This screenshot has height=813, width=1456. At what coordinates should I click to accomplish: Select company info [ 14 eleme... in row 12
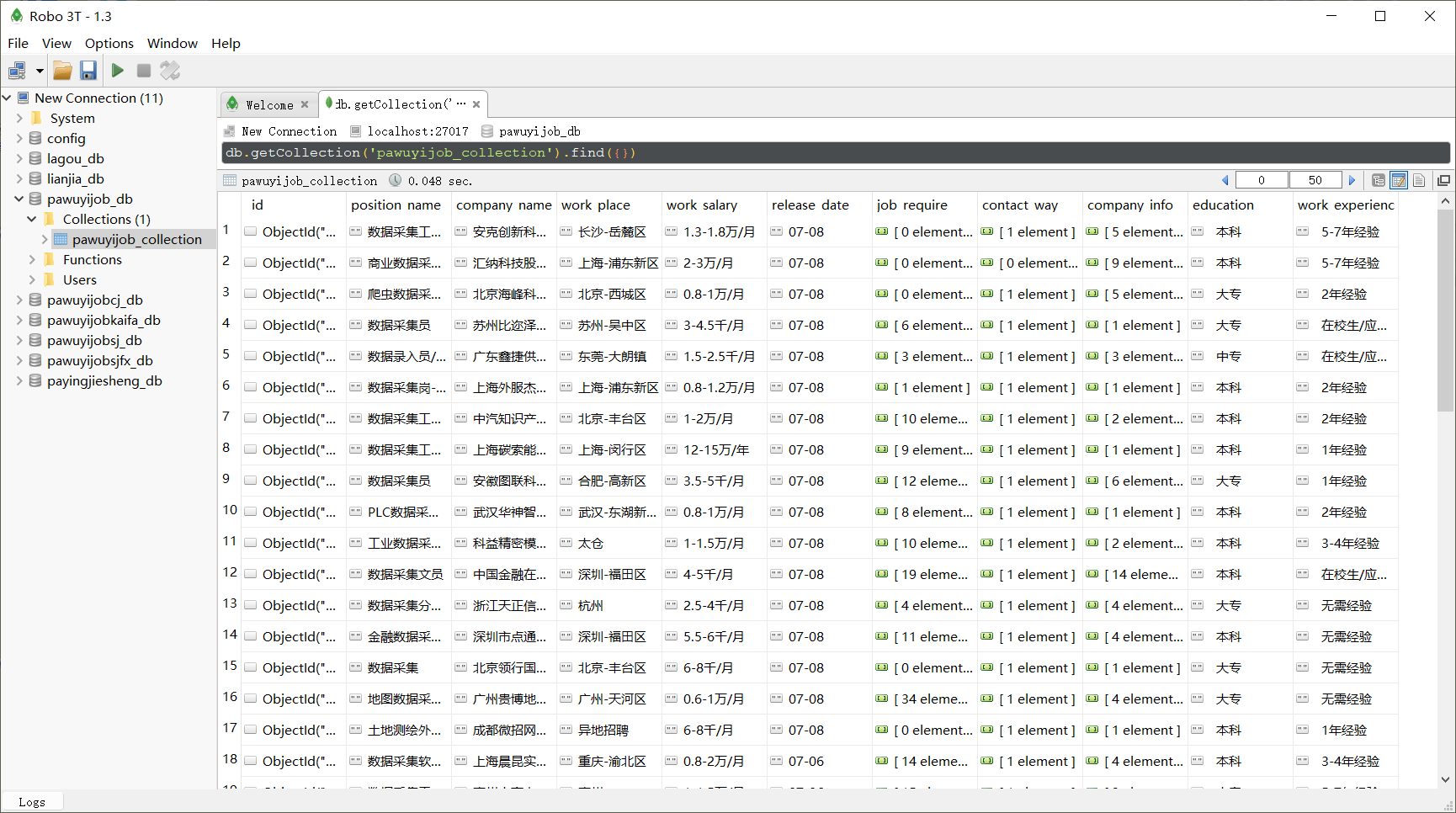tap(1135, 574)
